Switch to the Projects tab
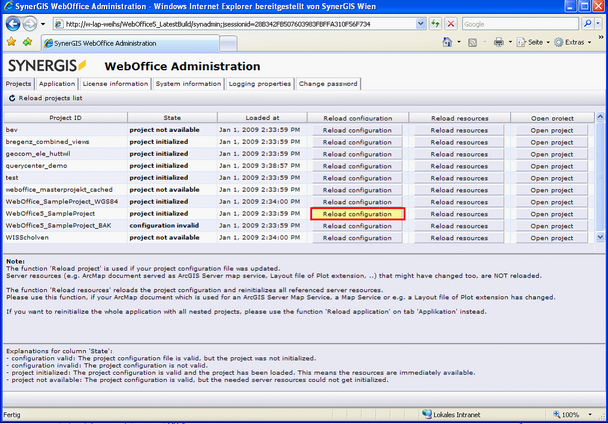Image resolution: width=608 pixels, height=424 pixels. [x=18, y=84]
